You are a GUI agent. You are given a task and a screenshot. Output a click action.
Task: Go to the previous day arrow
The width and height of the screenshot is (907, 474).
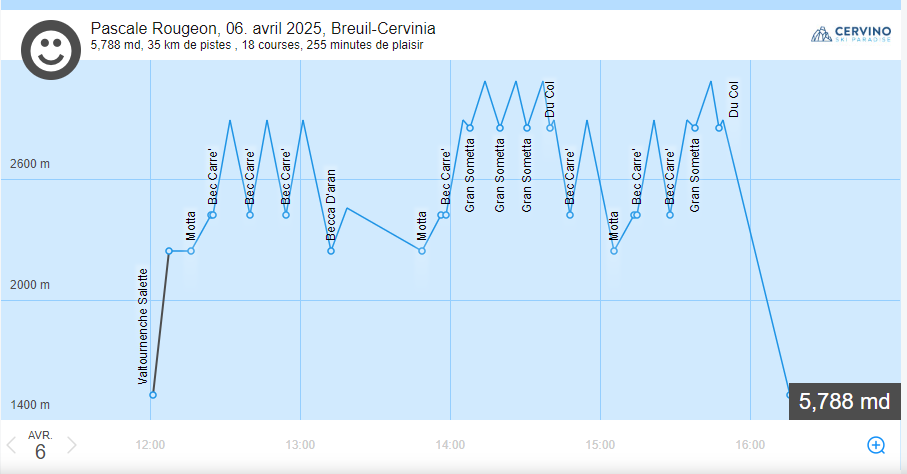pos(11,445)
